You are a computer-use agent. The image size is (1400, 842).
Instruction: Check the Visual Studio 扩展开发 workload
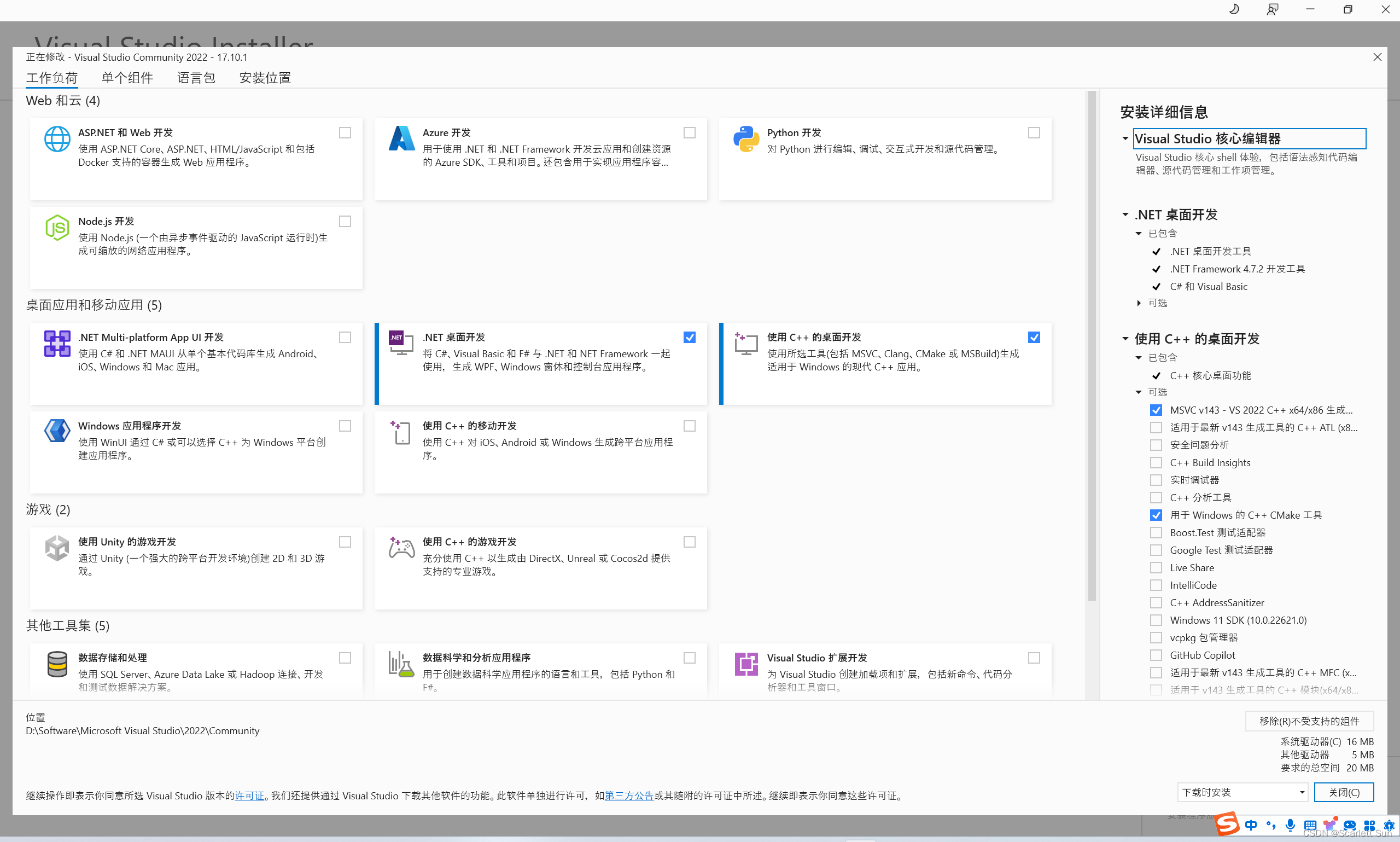(x=1034, y=658)
